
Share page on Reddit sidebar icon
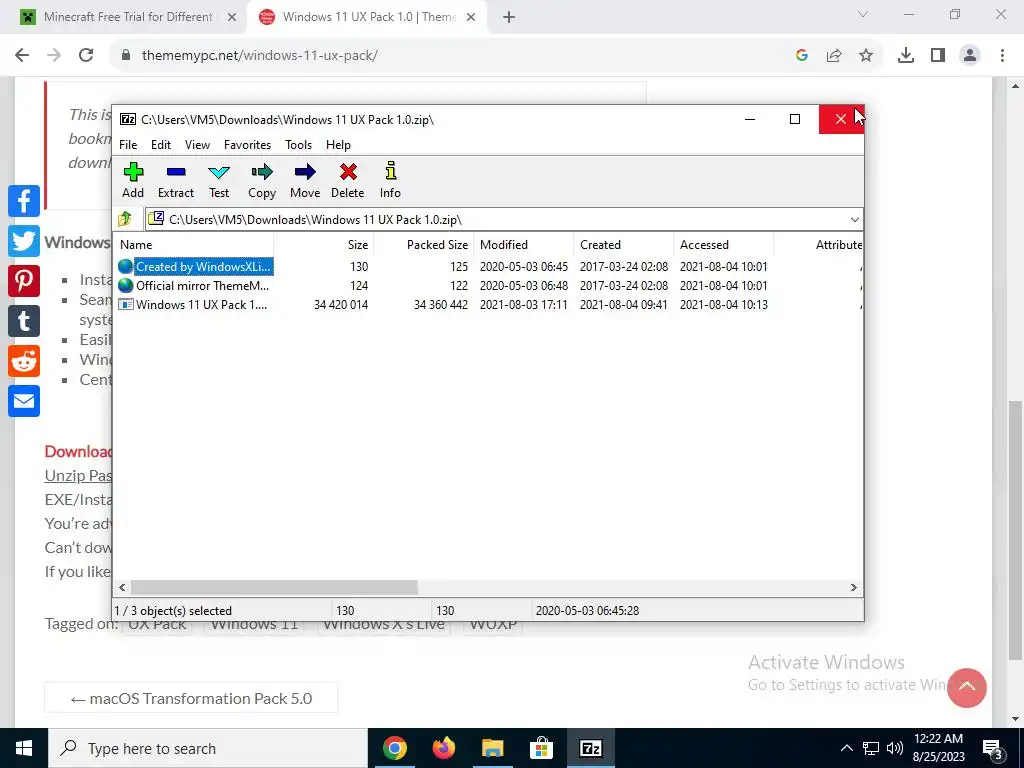coord(24,361)
